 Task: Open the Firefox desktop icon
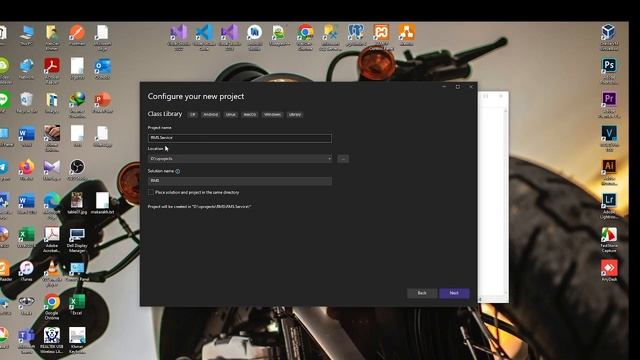pyautogui.click(x=27, y=170)
